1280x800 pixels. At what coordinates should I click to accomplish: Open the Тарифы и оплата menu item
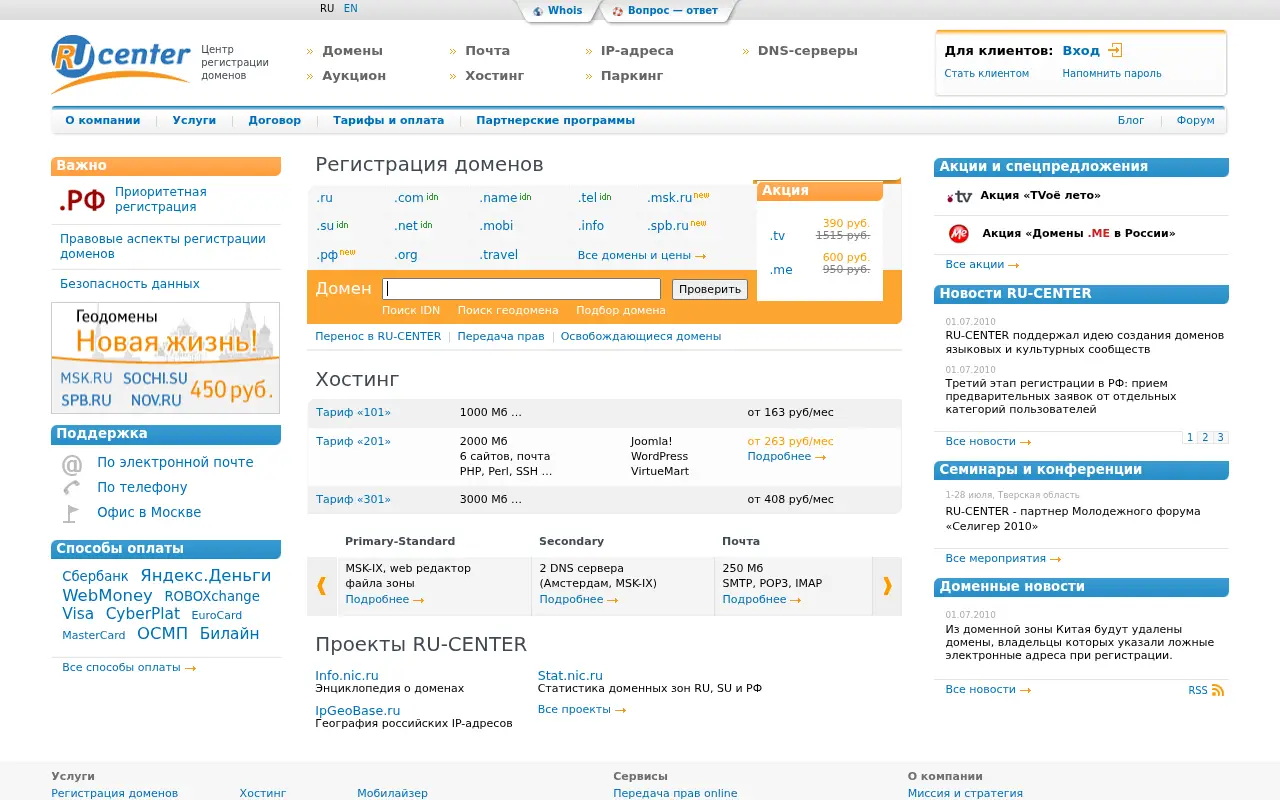(x=388, y=121)
